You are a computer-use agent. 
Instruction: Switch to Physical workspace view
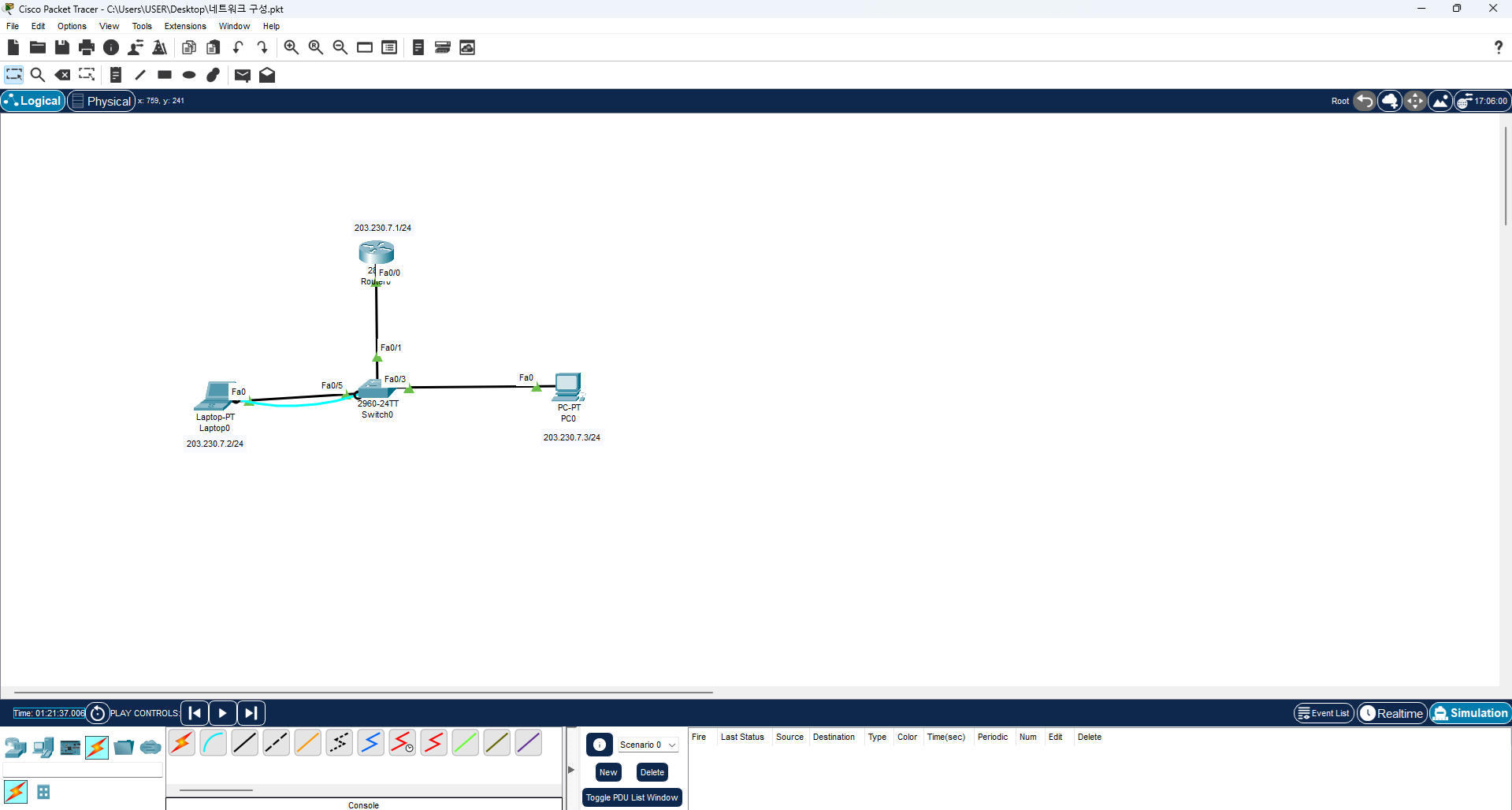[x=102, y=101]
